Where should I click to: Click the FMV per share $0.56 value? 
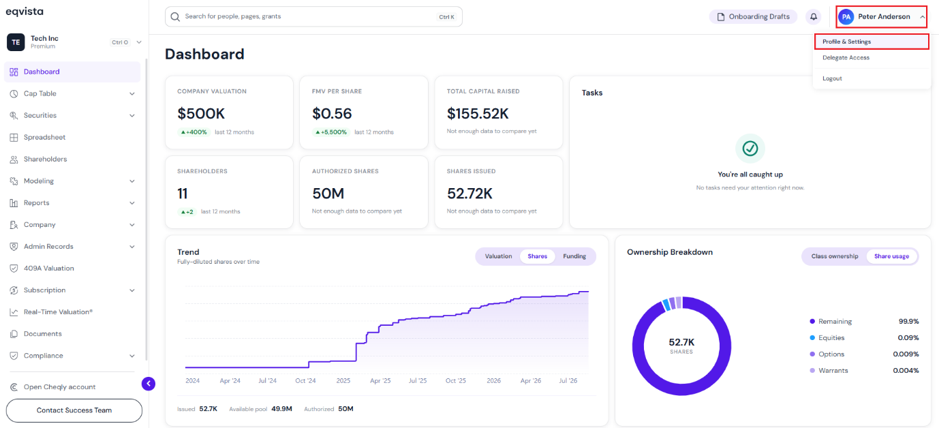[332, 113]
